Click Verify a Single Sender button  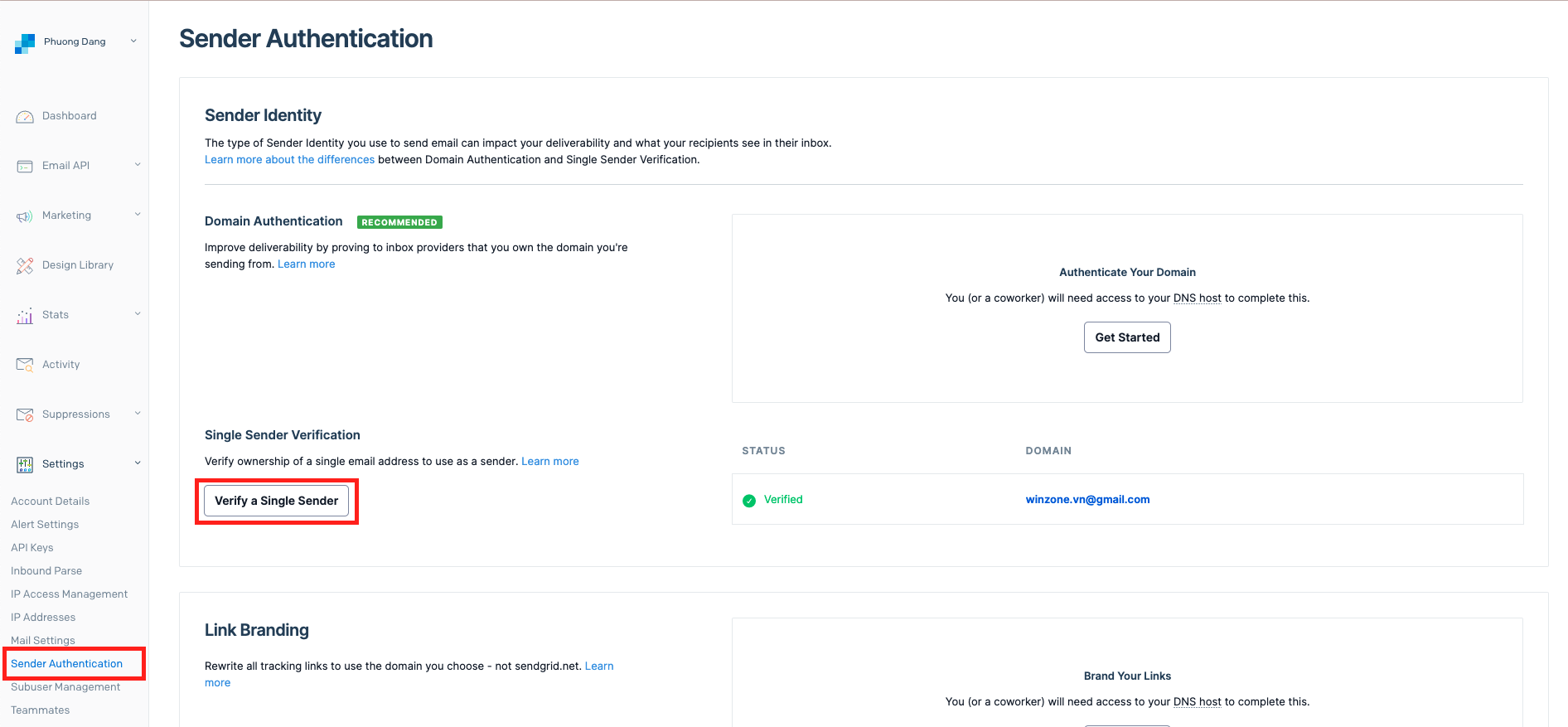tap(276, 501)
